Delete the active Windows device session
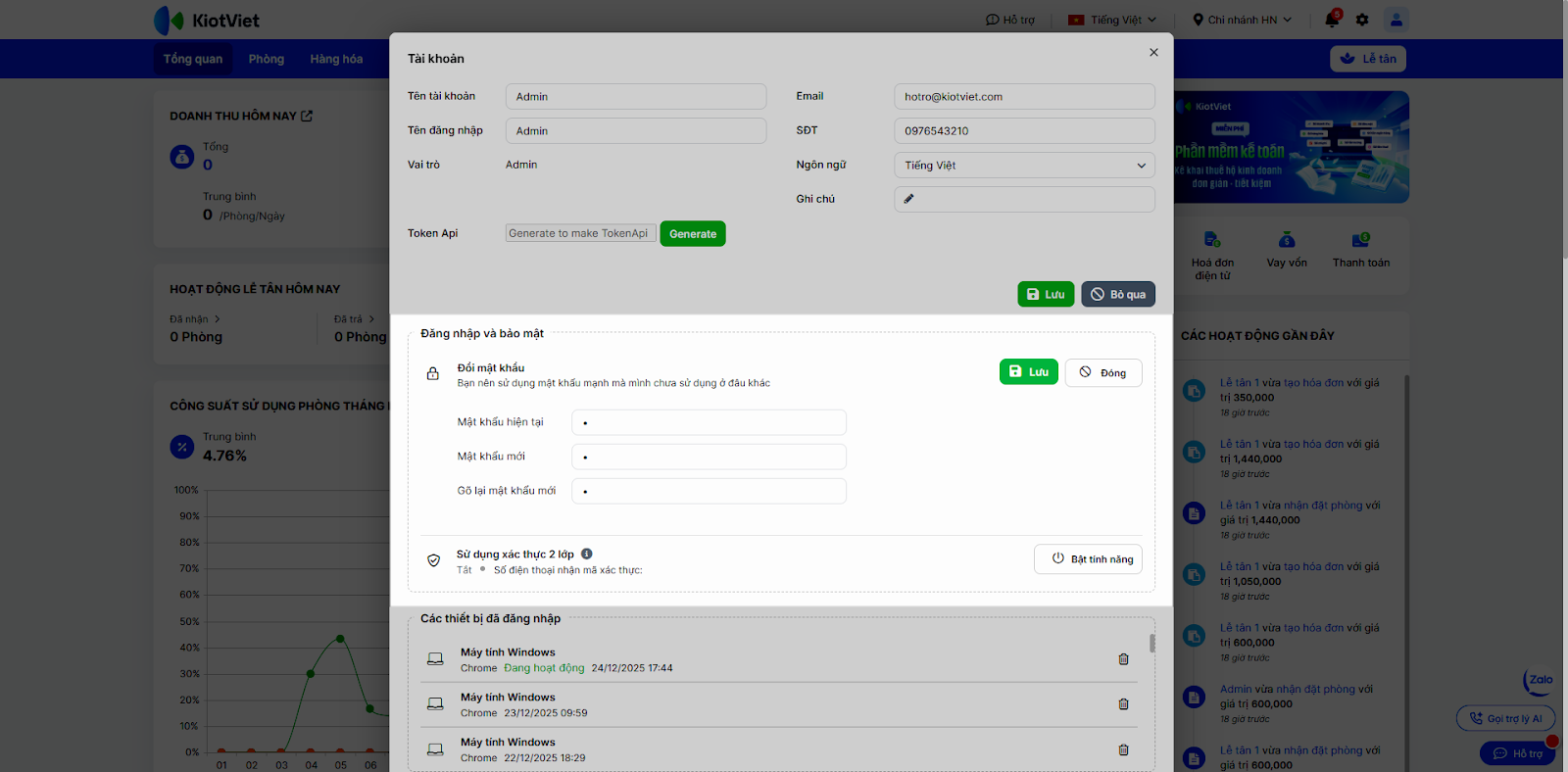 coord(1123,659)
